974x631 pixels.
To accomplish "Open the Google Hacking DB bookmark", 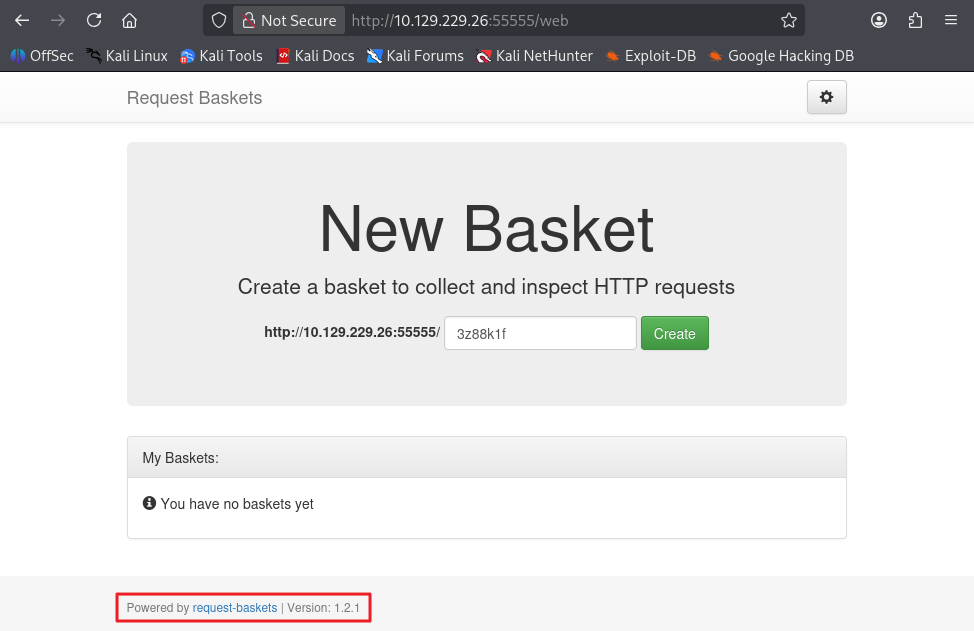I will pyautogui.click(x=781, y=56).
